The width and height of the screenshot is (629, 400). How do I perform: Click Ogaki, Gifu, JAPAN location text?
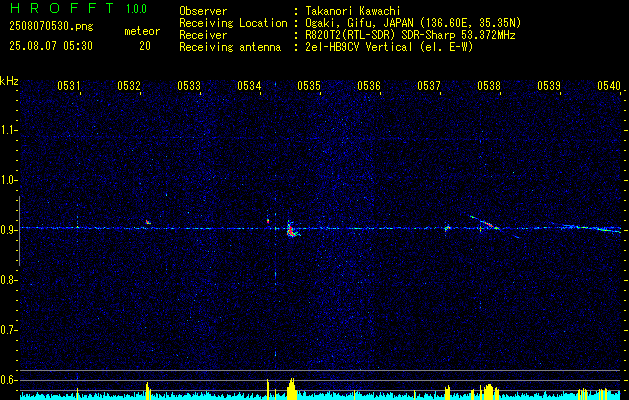click(x=413, y=23)
